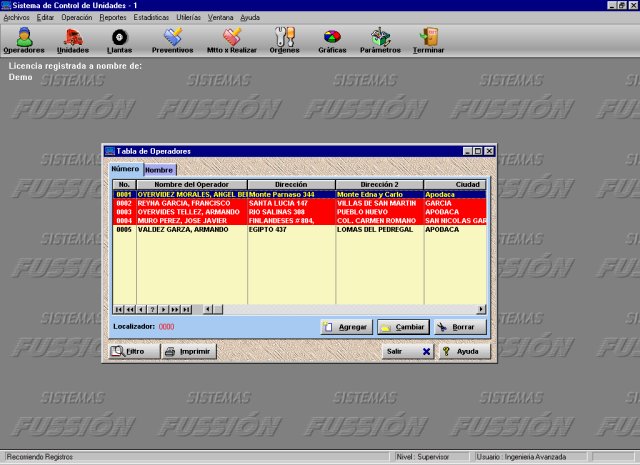The image size is (640, 465).
Task: Open Mtto x Realizar icon
Action: click(232, 40)
